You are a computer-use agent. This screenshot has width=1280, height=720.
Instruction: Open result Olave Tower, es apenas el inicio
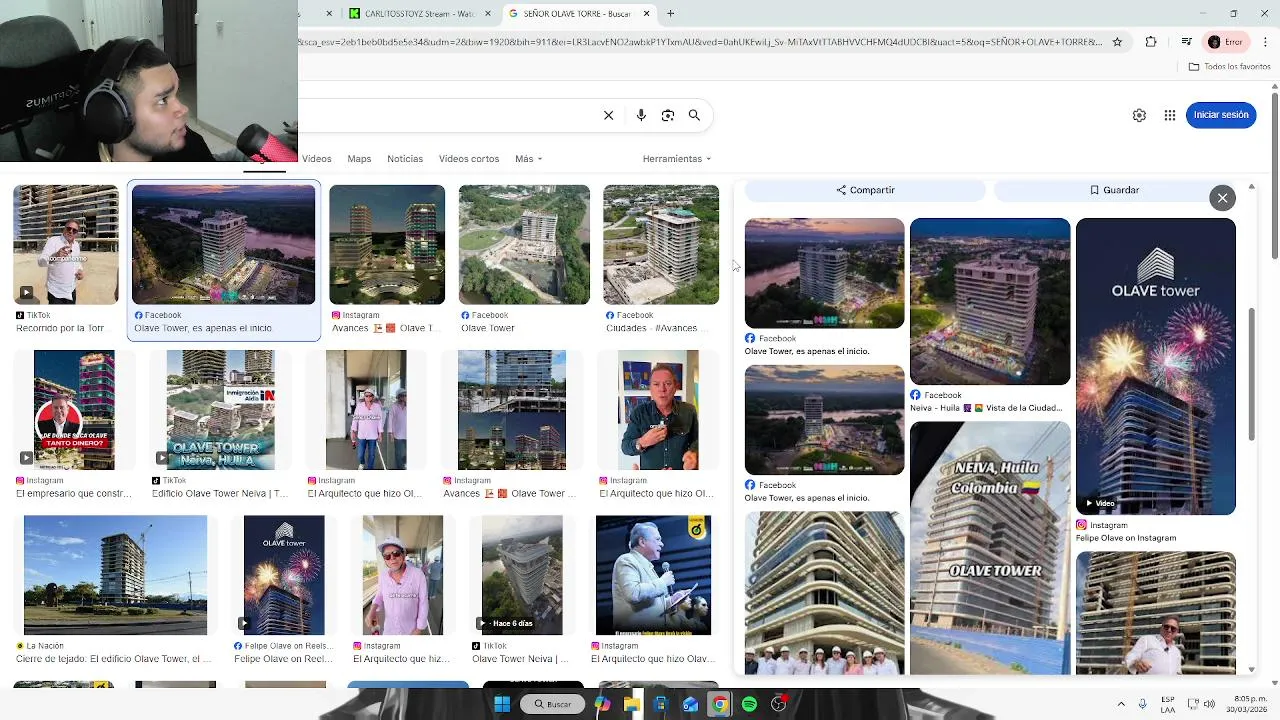click(x=224, y=245)
